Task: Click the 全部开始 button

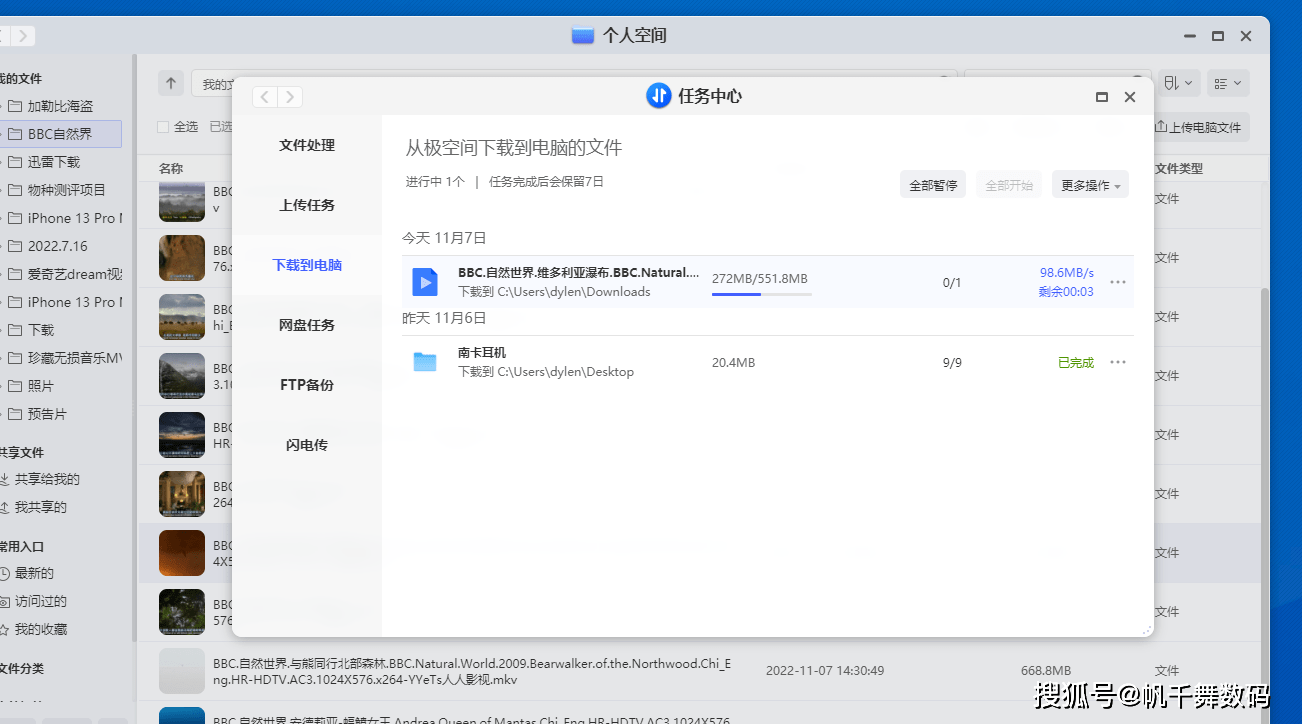Action: point(1009,185)
